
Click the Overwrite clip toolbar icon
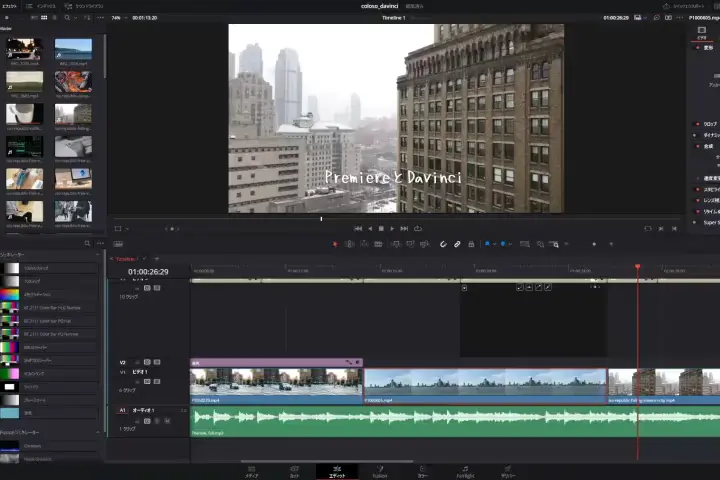tap(410, 244)
